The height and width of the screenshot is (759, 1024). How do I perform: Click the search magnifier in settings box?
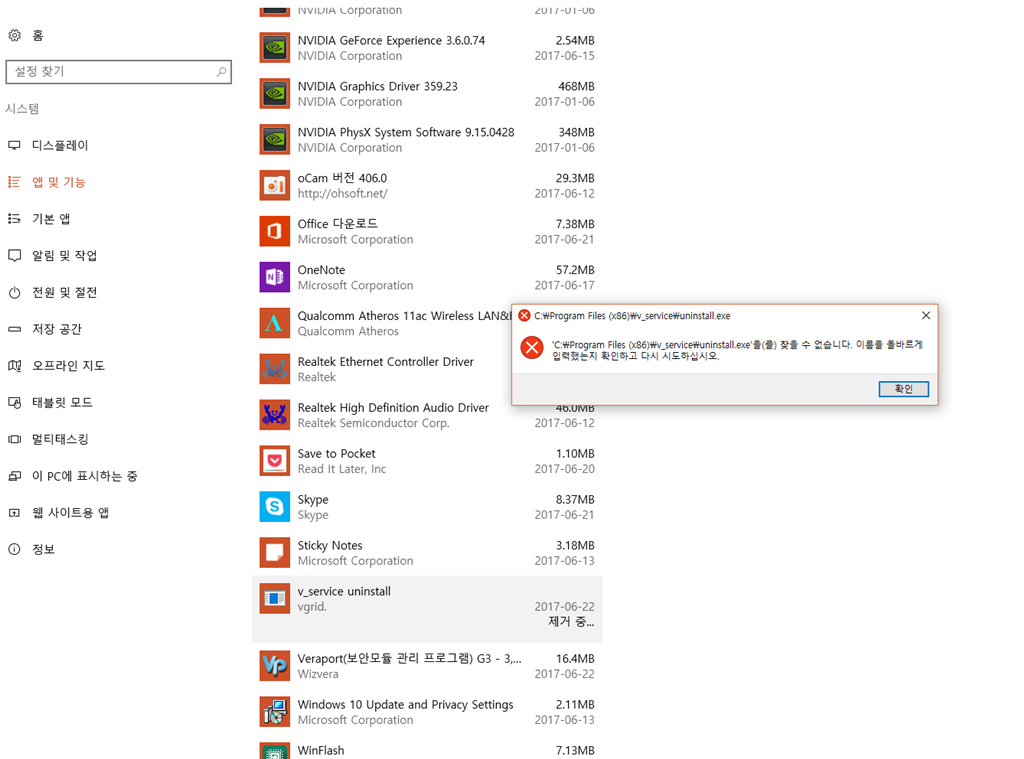(221, 71)
